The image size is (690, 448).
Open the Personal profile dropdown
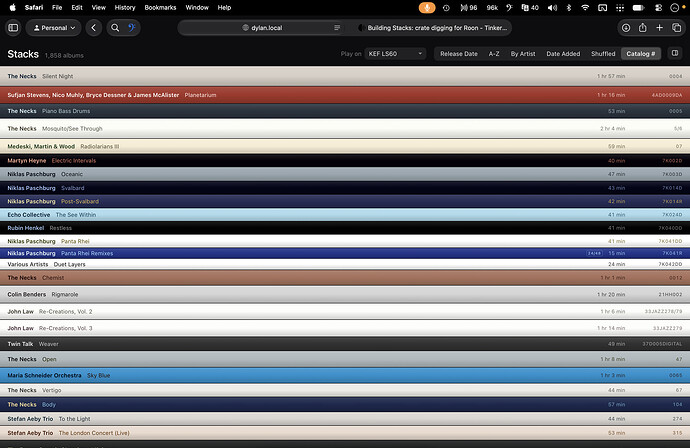tap(54, 28)
